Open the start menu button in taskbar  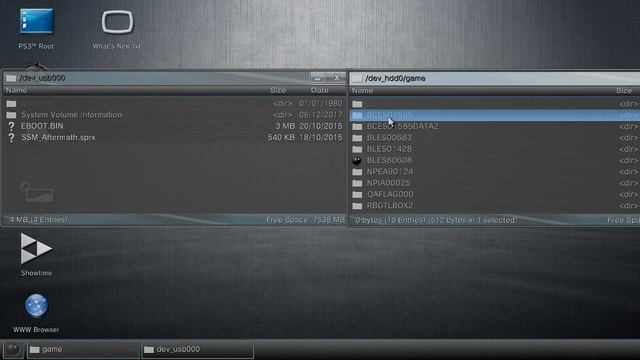13,349
